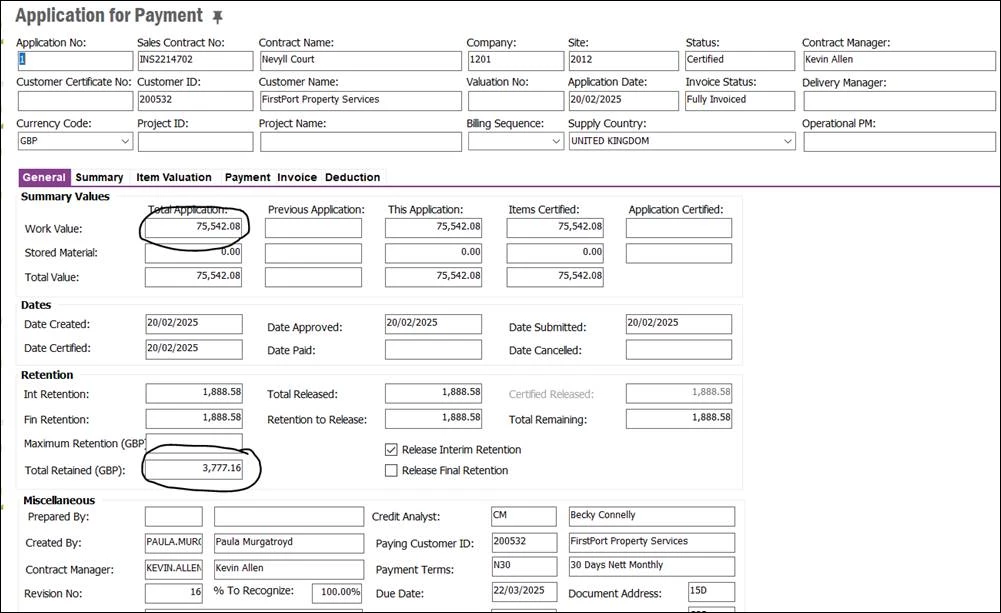Click the empty Prepared By code field
The image size is (1001, 613).
click(x=174, y=517)
